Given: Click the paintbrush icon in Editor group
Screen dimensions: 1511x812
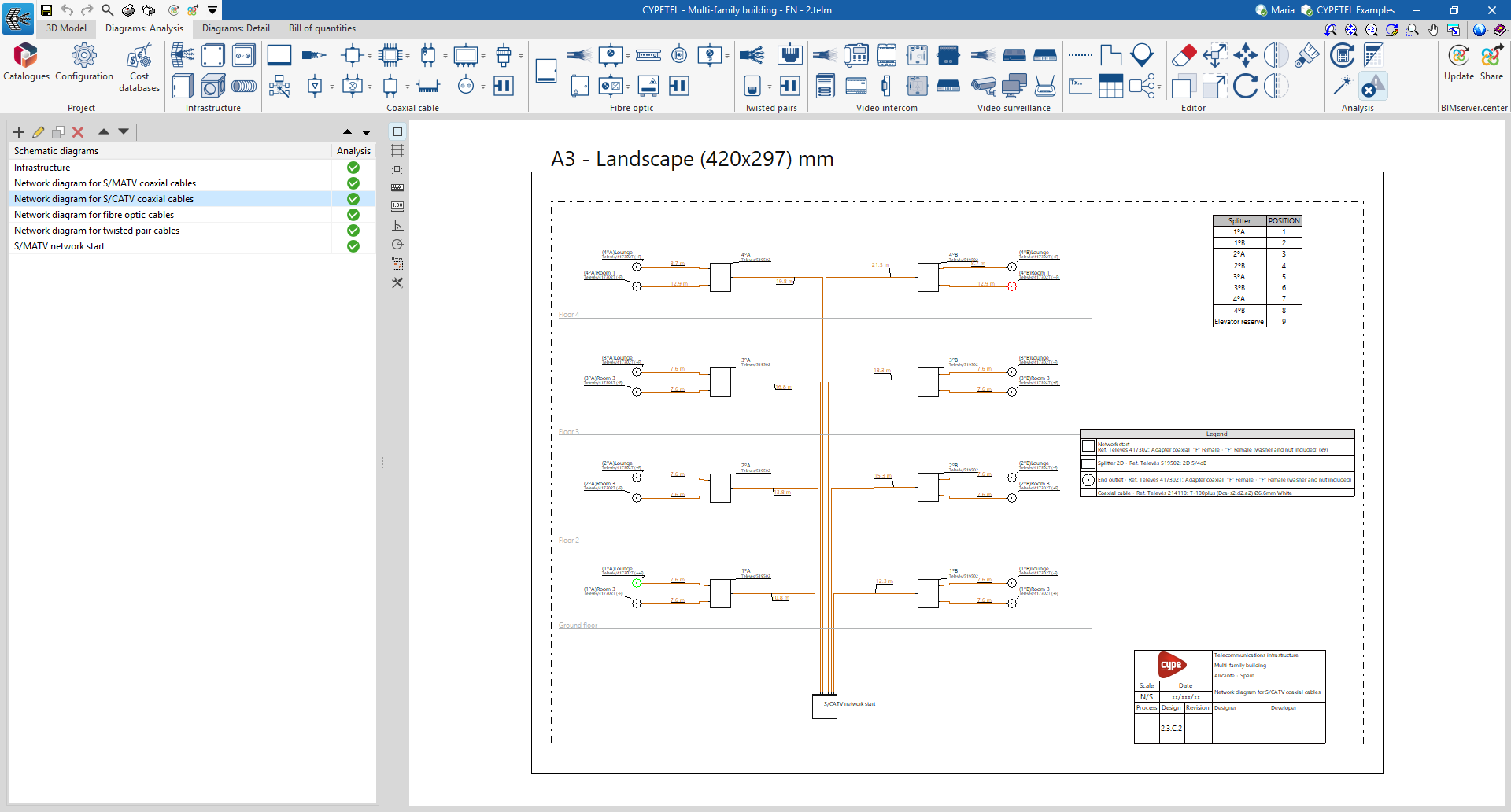Looking at the screenshot, I should click(1307, 56).
